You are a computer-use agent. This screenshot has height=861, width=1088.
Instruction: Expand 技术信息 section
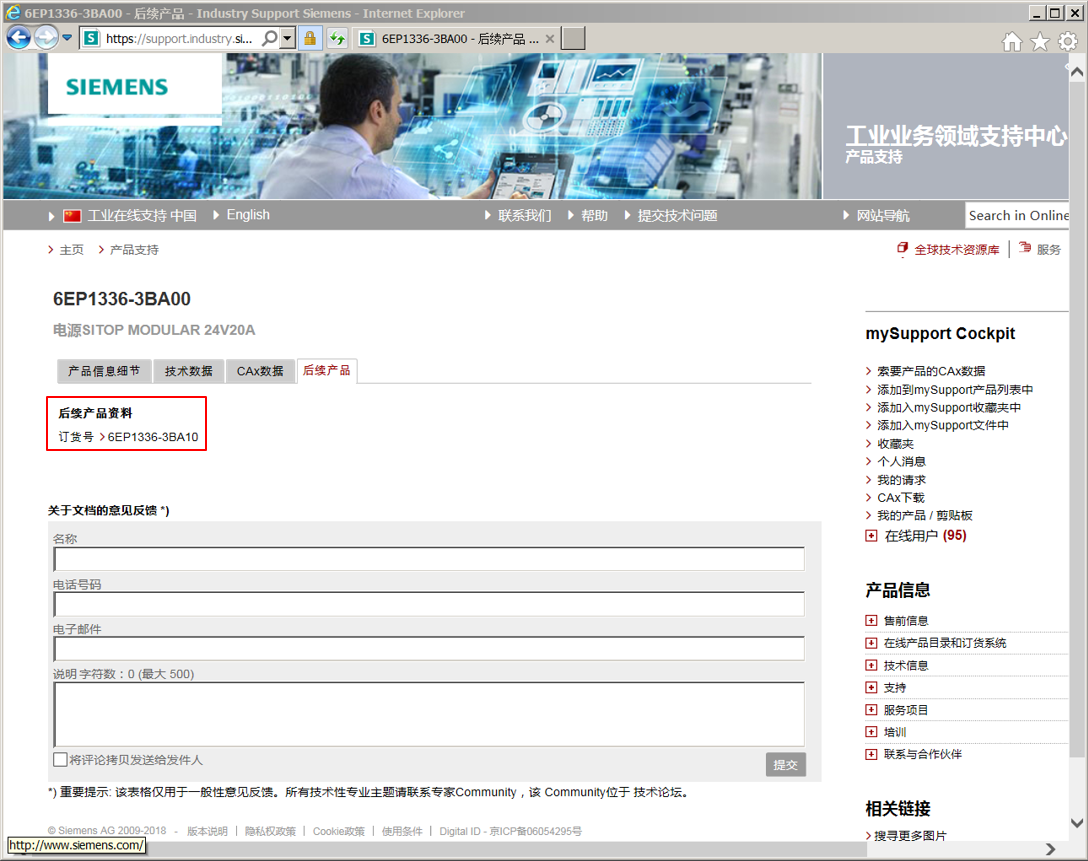coord(872,665)
